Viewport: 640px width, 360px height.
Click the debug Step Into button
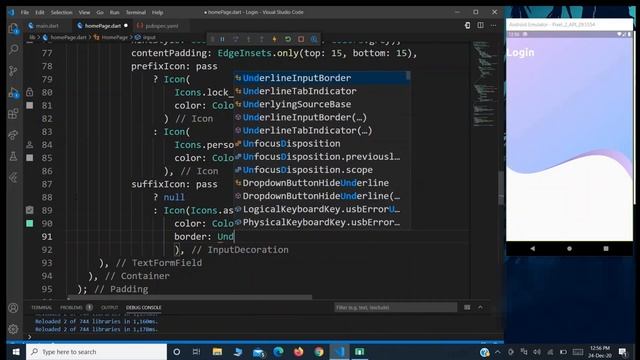point(249,39)
